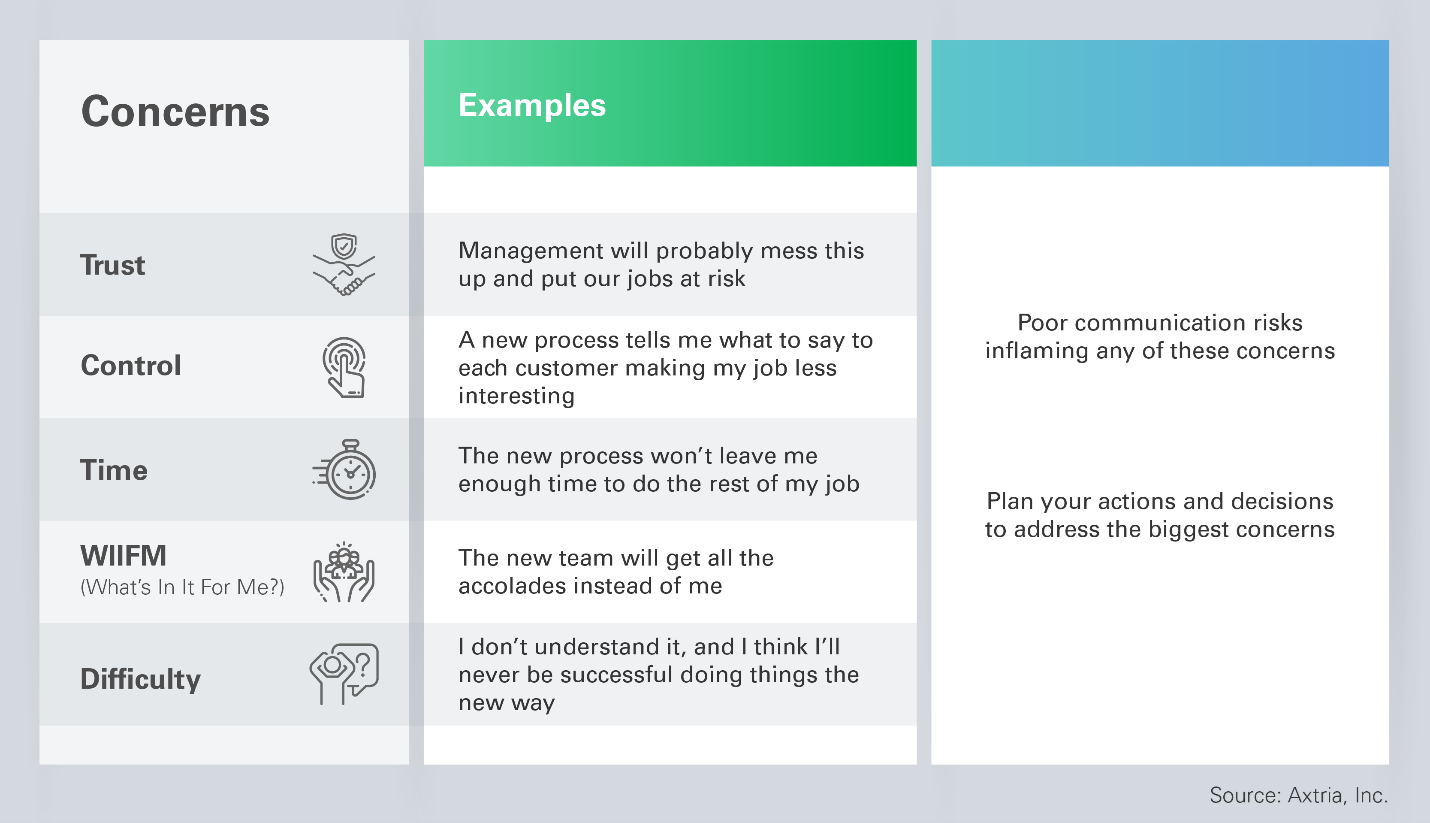
Task: Click the 'A new process tells me' example
Action: tap(665, 367)
